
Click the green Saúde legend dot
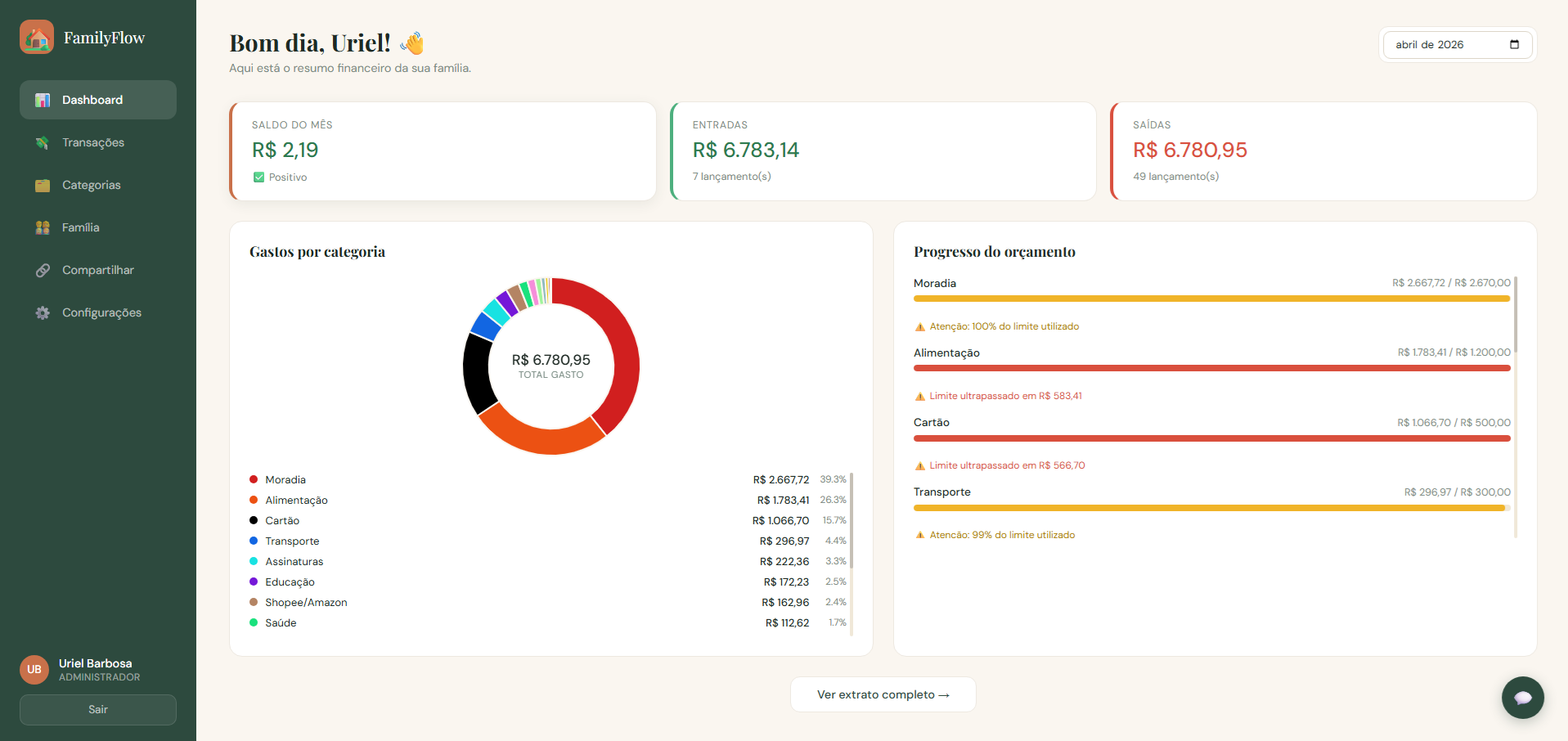254,622
